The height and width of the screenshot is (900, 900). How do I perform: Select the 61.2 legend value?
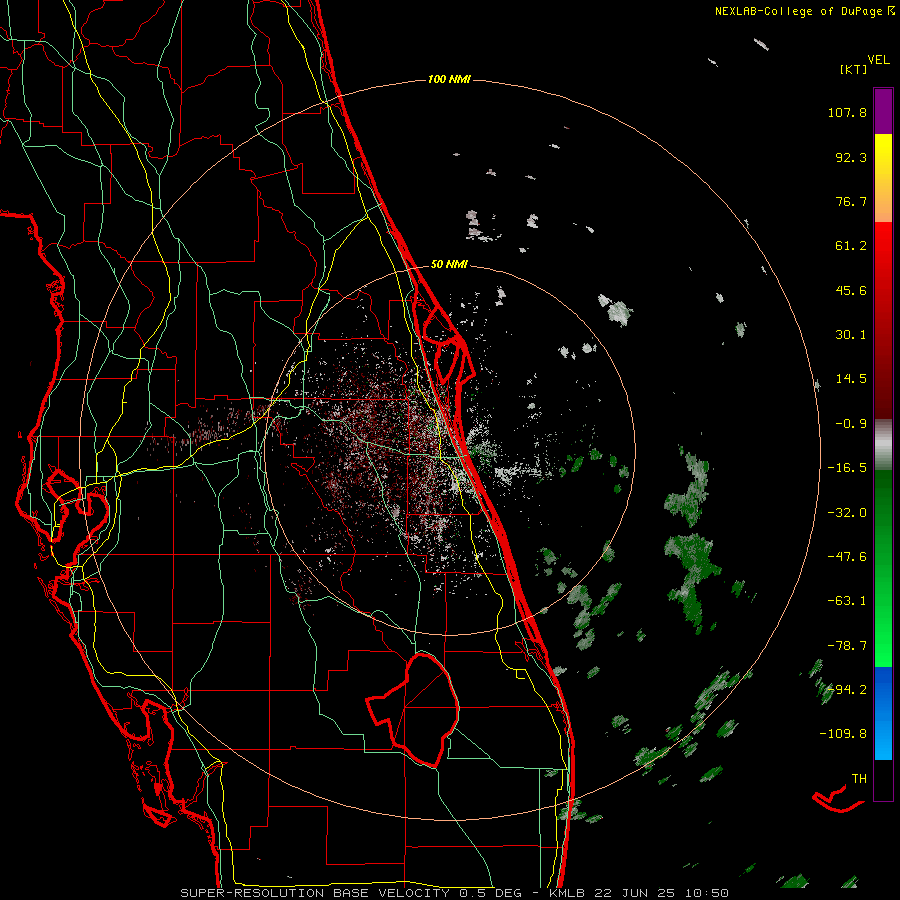851,246
